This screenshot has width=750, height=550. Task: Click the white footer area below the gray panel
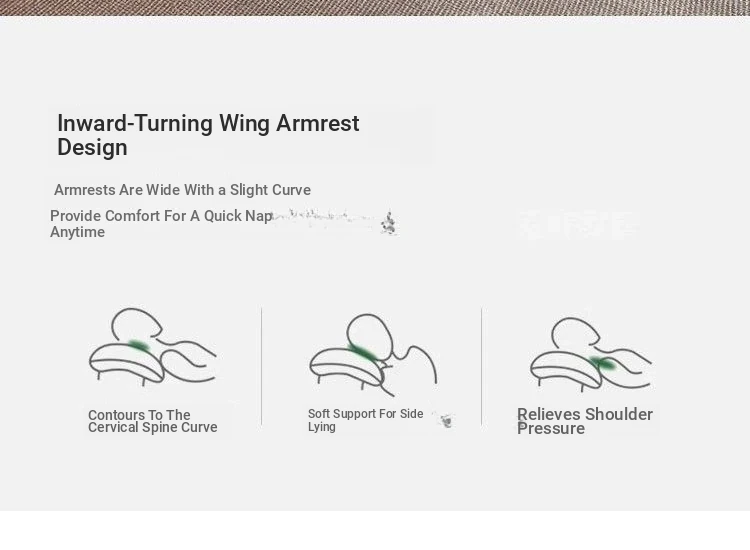pyautogui.click(x=375, y=530)
